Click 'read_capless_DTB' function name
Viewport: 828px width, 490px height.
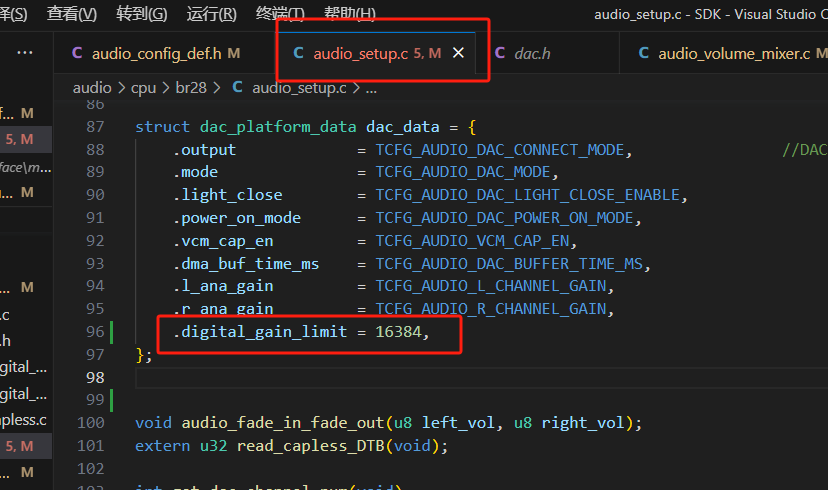pos(310,446)
